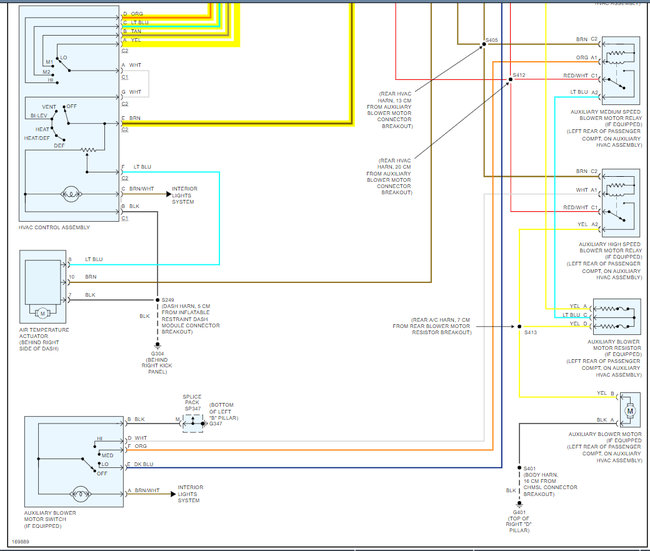Viewport: 650px width, 551px height.
Task: Click the DEF mode position label
Action: [x=59, y=146]
